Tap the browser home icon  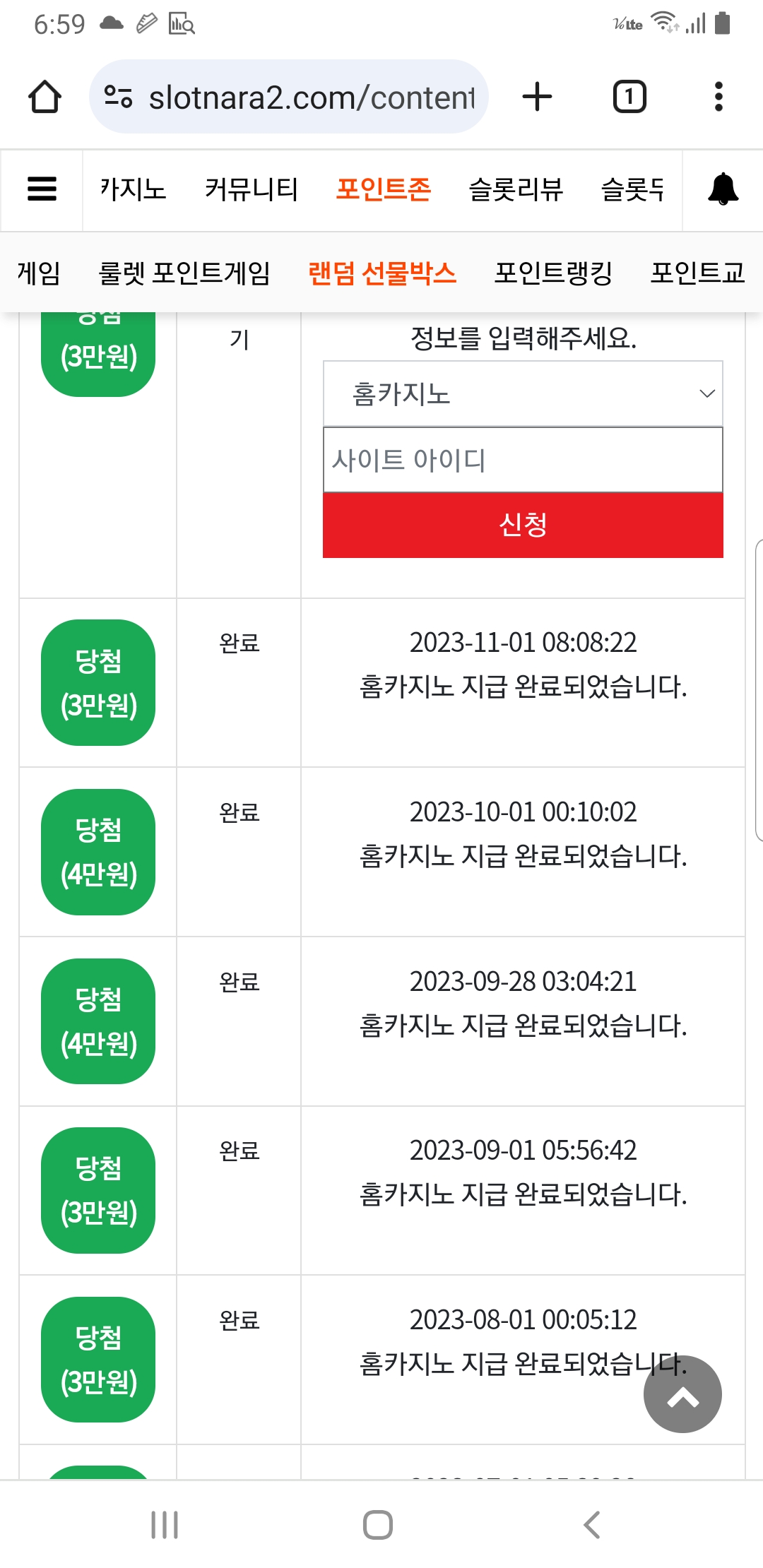click(x=45, y=97)
